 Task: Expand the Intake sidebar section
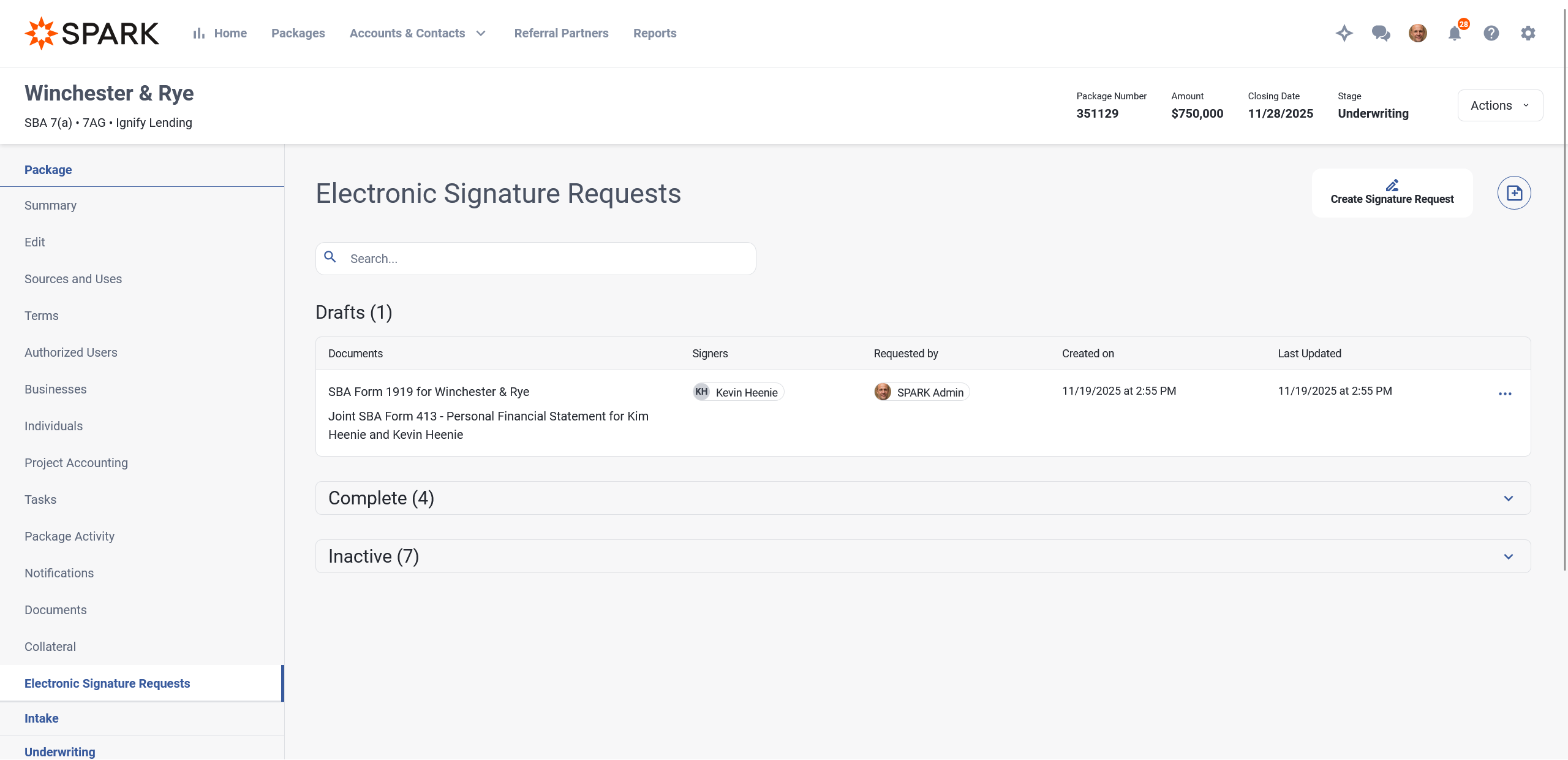(42, 718)
